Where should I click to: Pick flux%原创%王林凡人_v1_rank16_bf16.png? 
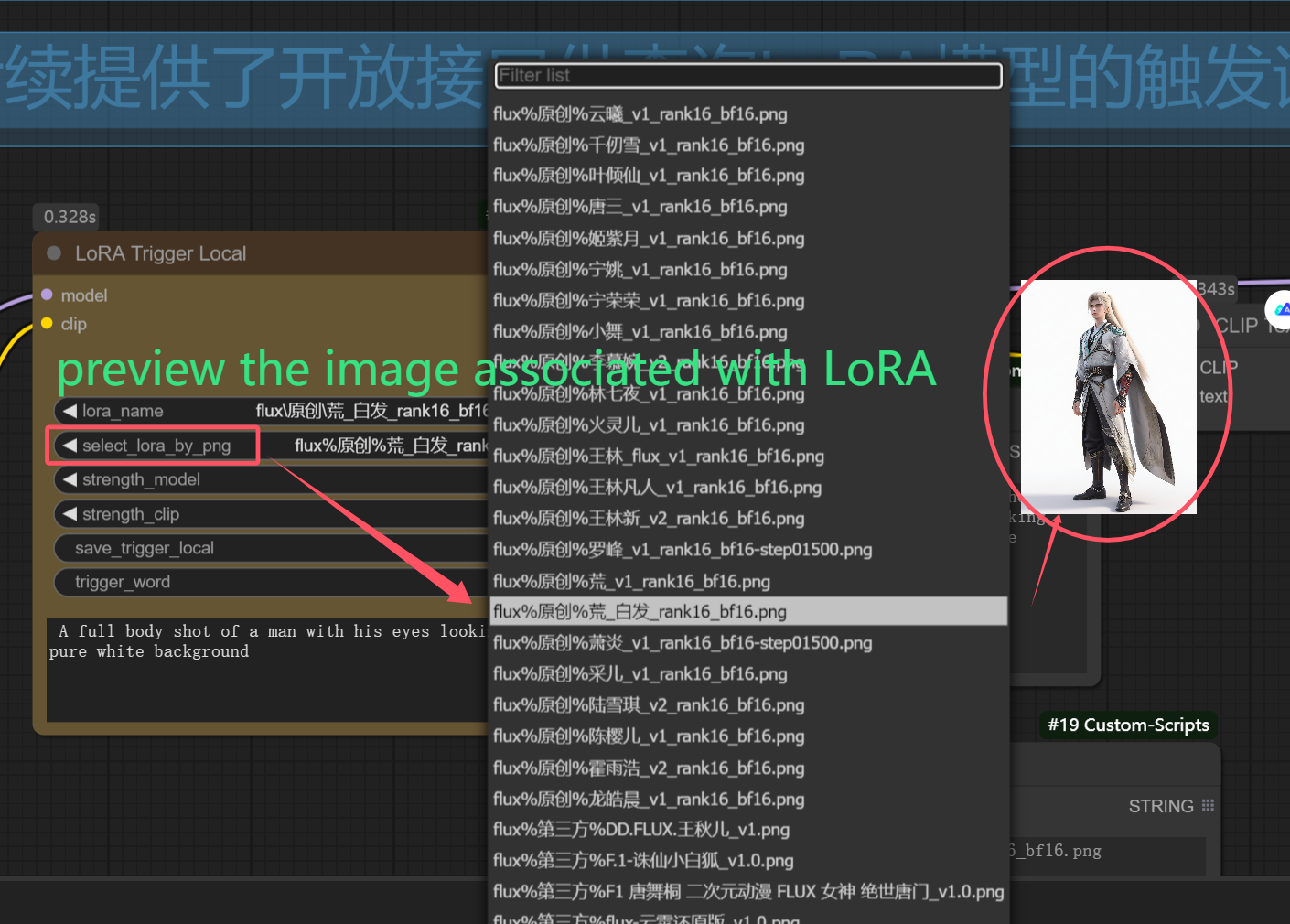point(748,488)
